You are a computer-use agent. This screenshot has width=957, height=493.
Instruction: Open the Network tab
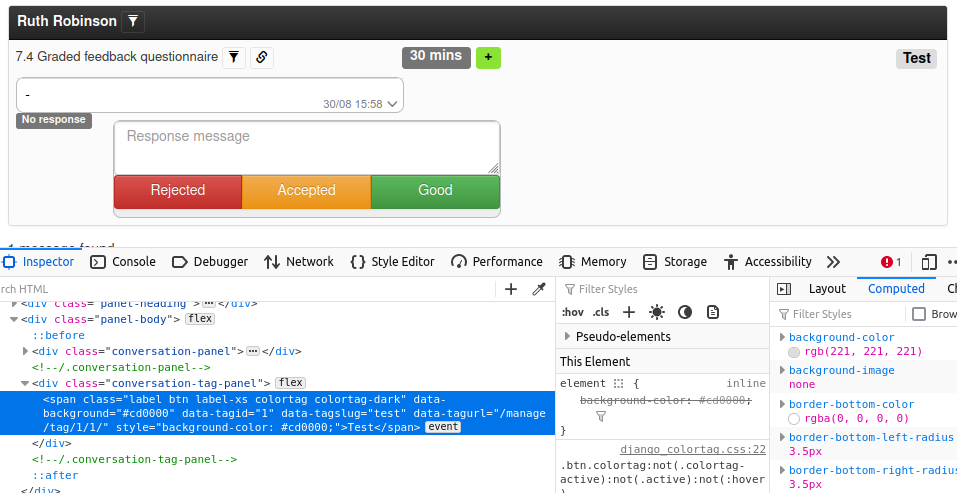click(x=298, y=262)
